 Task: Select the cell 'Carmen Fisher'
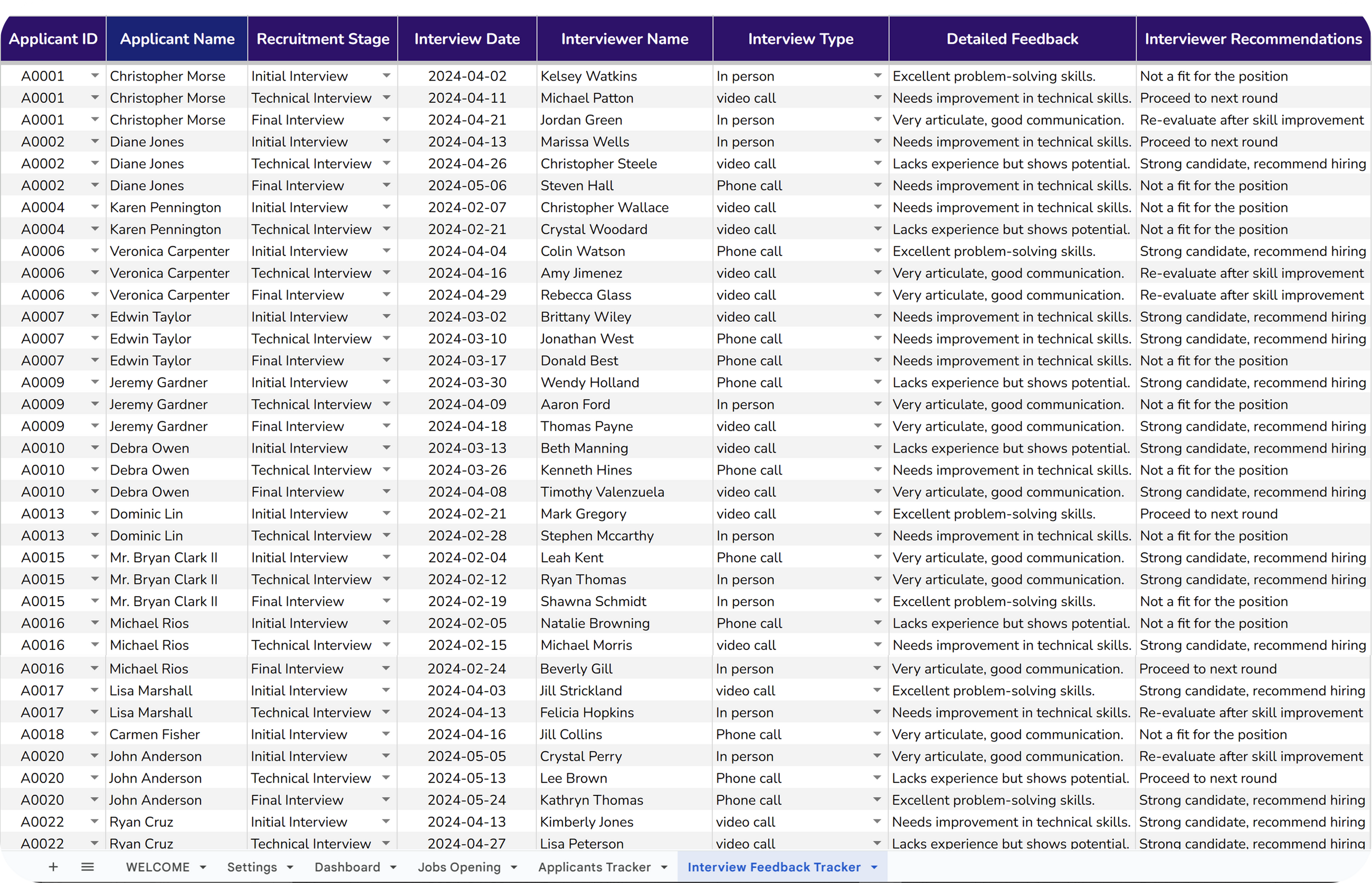(177, 734)
